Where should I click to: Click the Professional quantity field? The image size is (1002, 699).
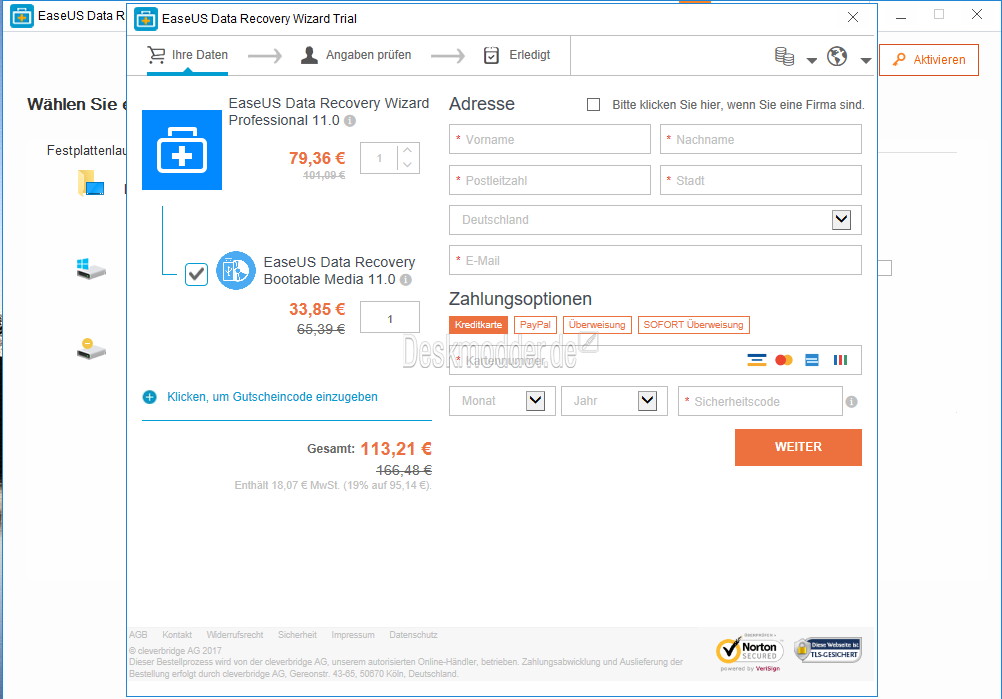[379, 158]
